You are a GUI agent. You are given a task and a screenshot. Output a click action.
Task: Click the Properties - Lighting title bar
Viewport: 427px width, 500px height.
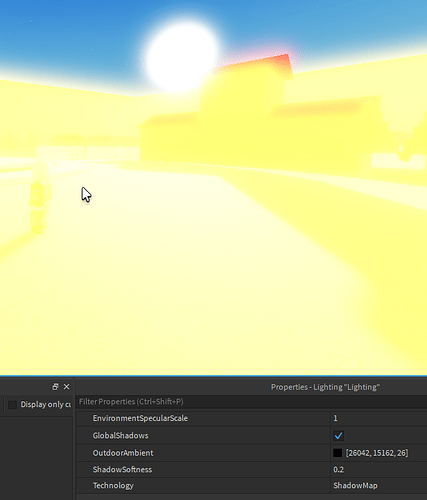(x=251, y=387)
